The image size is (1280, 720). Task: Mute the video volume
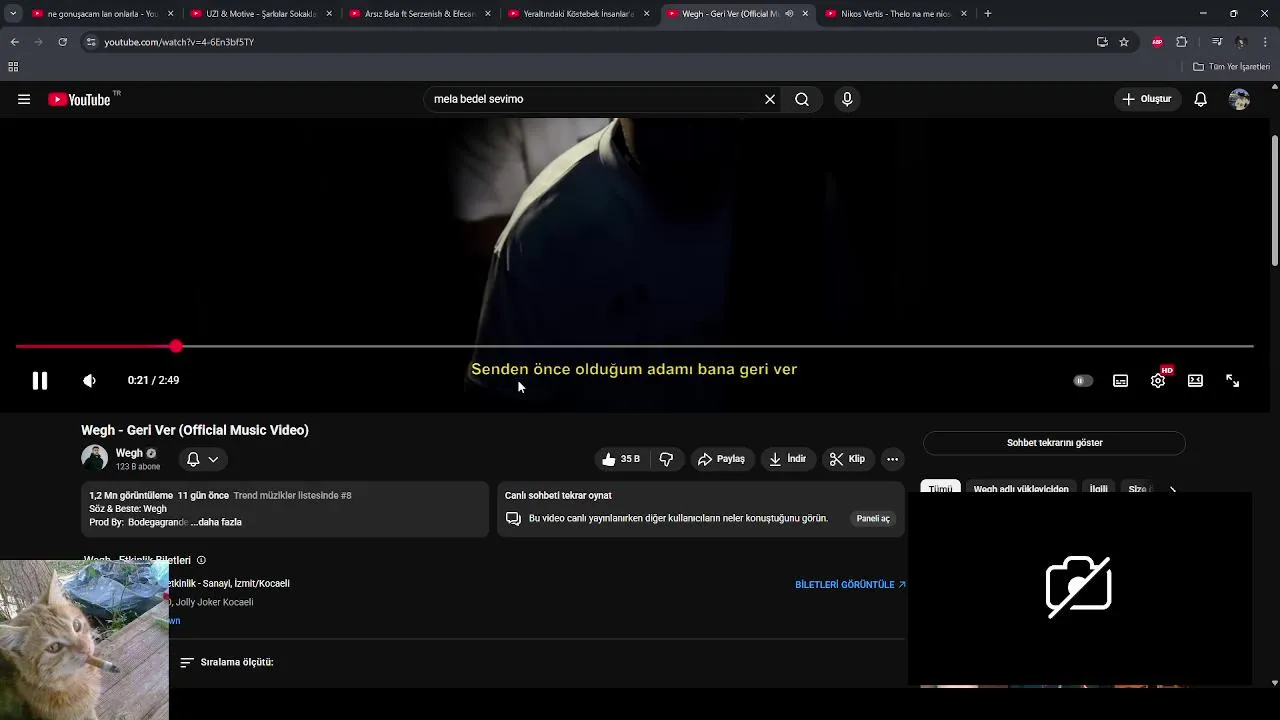point(89,380)
